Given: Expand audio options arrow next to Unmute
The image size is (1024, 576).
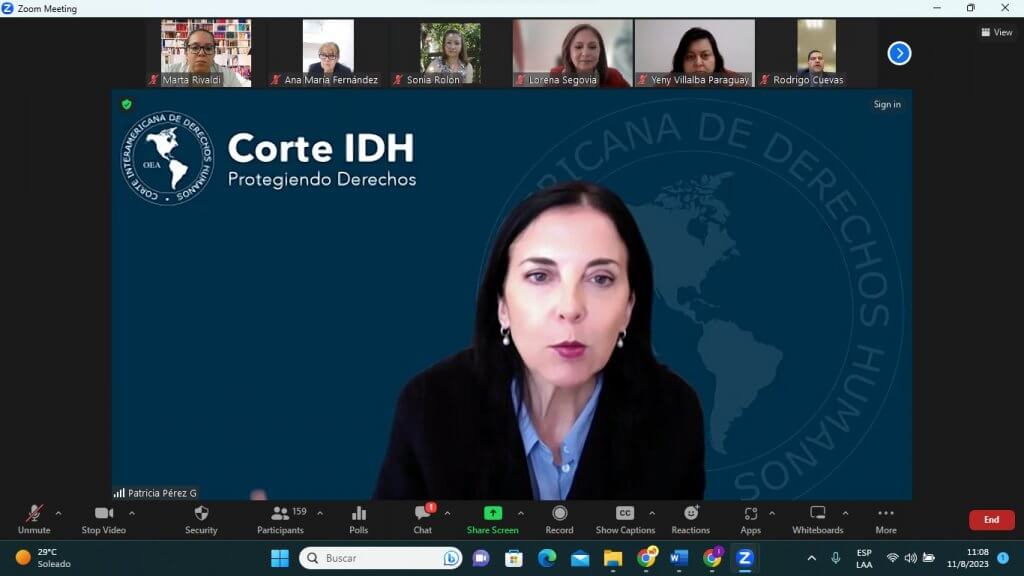Looking at the screenshot, I should point(59,513).
